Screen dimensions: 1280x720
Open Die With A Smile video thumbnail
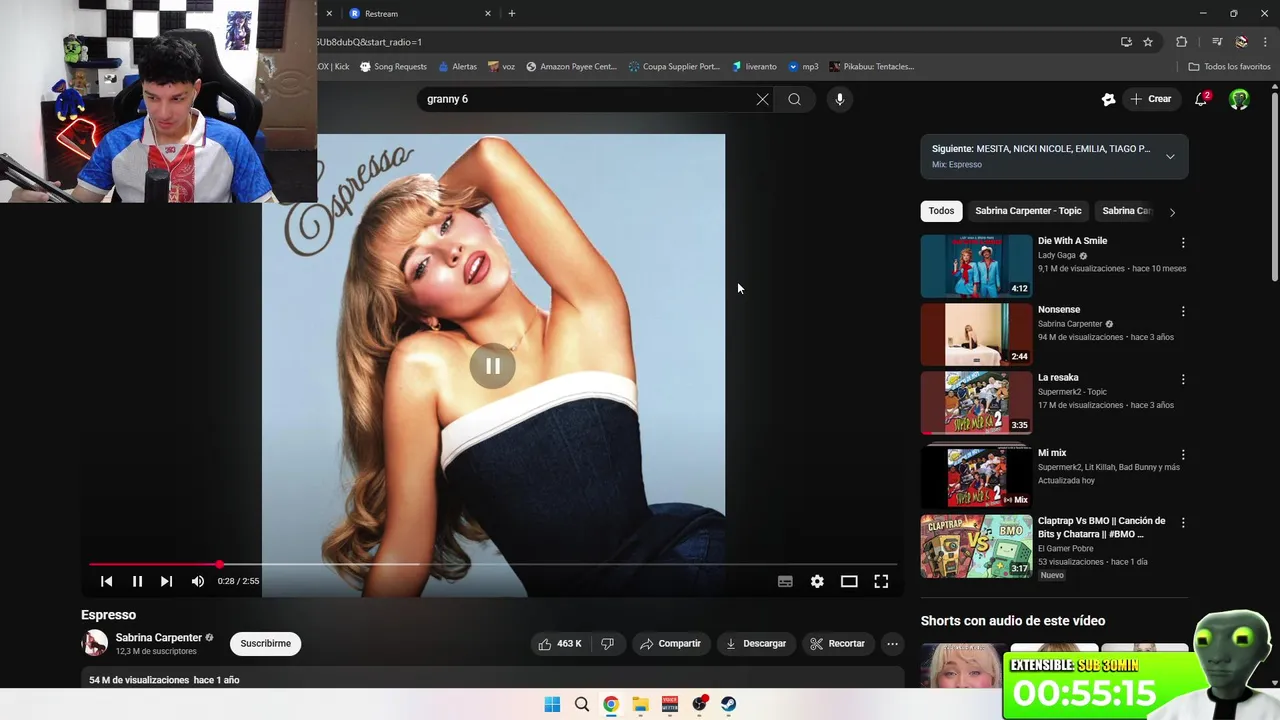976,266
